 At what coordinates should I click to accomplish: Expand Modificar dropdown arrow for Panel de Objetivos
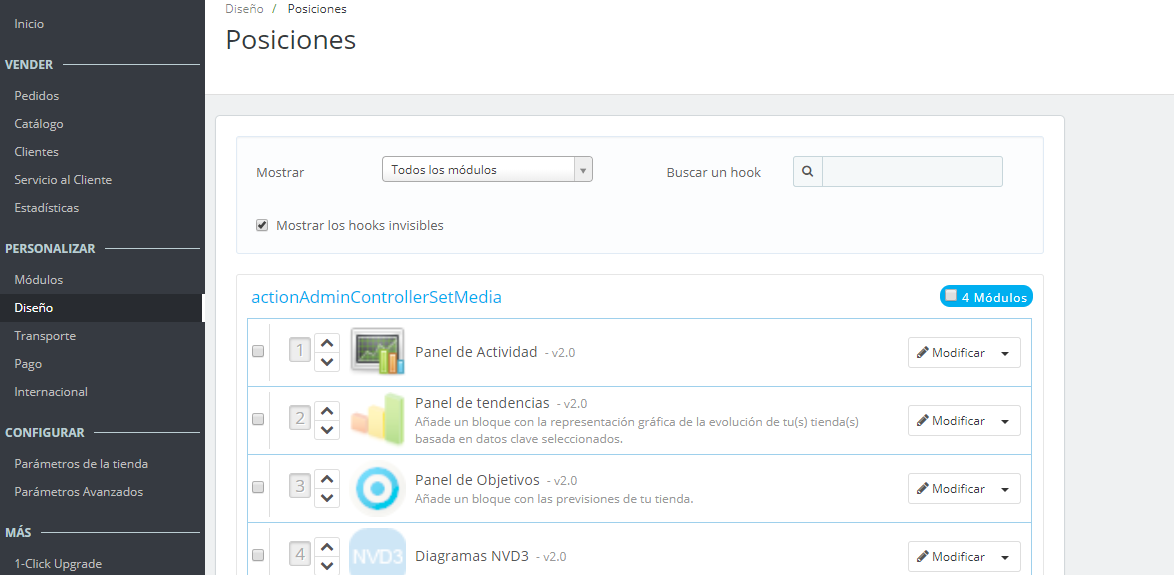1005,489
